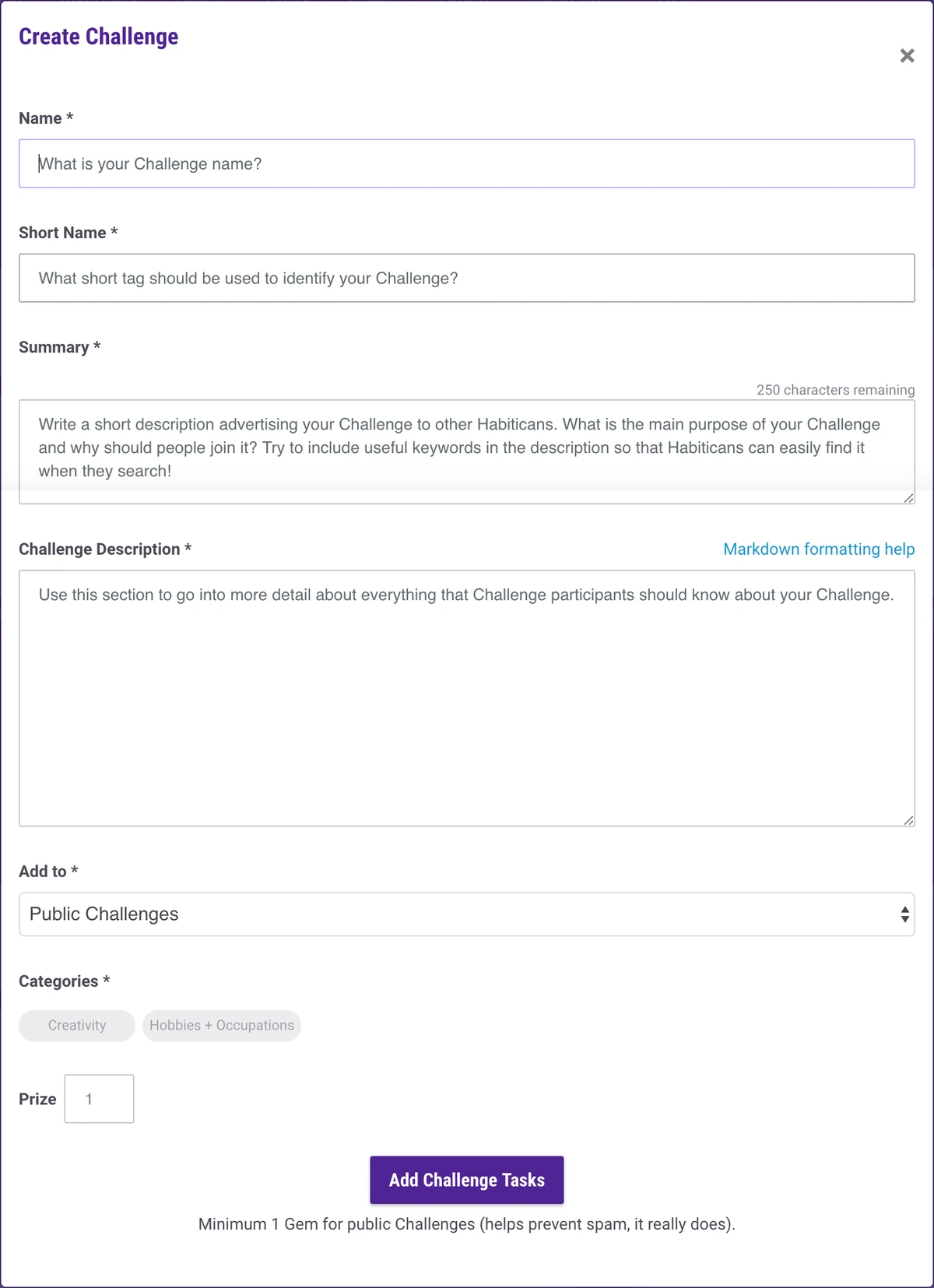Grab the Challenge Description resize handle
This screenshot has height=1288, width=934.
[x=908, y=820]
